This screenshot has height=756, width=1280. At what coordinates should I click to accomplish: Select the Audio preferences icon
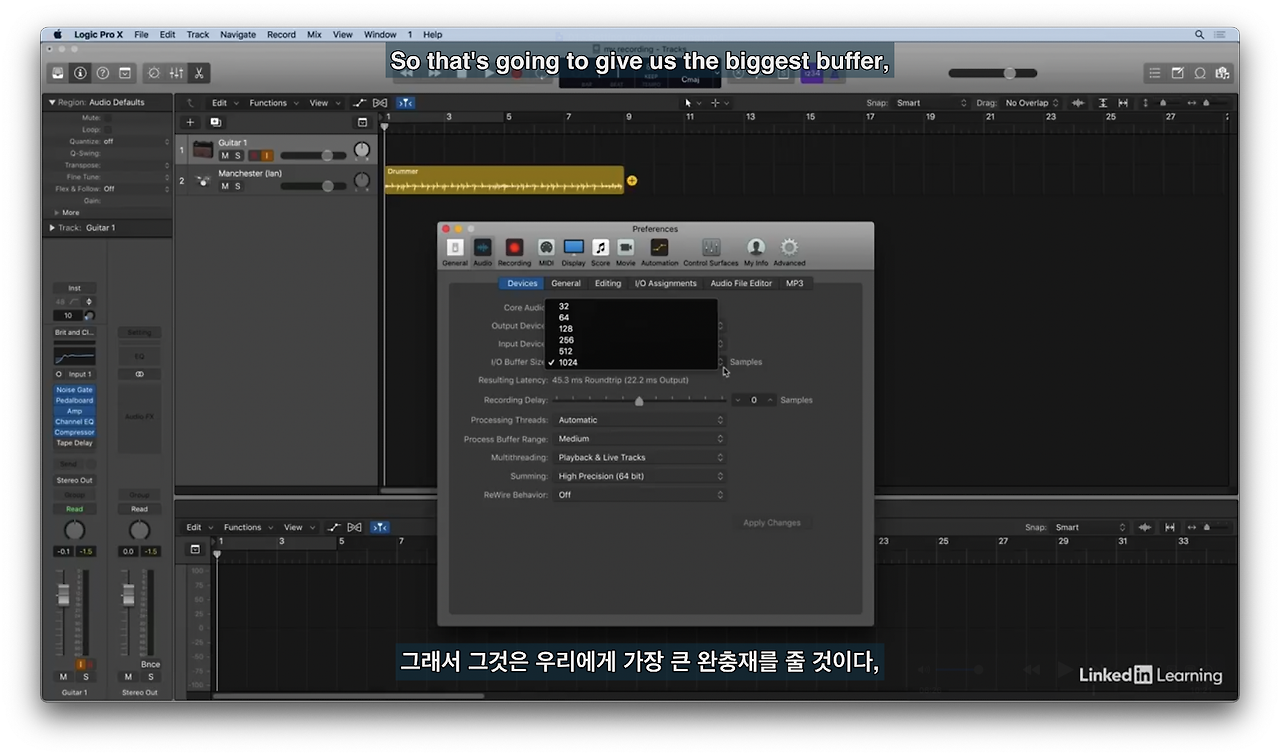[x=482, y=252]
